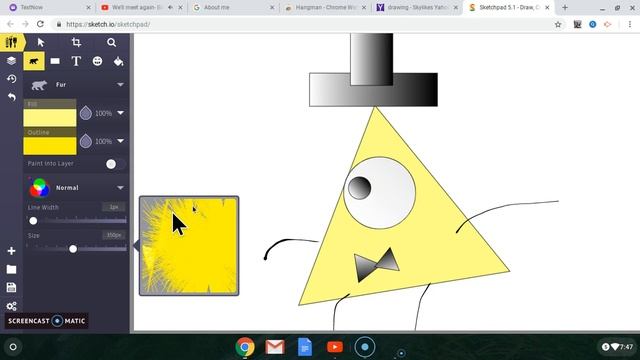Viewport: 640px width, 360px height.
Task: Click the orange extension icon
Action: coord(608,24)
